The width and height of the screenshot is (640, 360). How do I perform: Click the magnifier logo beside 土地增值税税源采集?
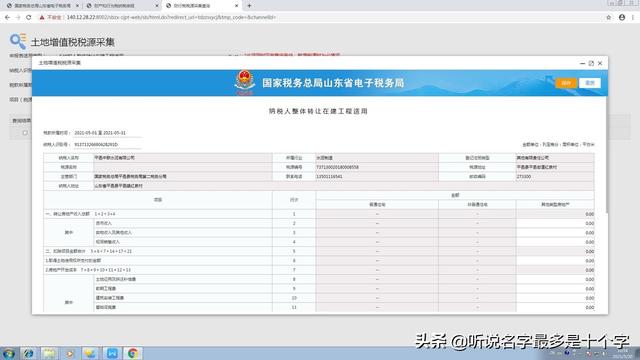click(x=18, y=41)
